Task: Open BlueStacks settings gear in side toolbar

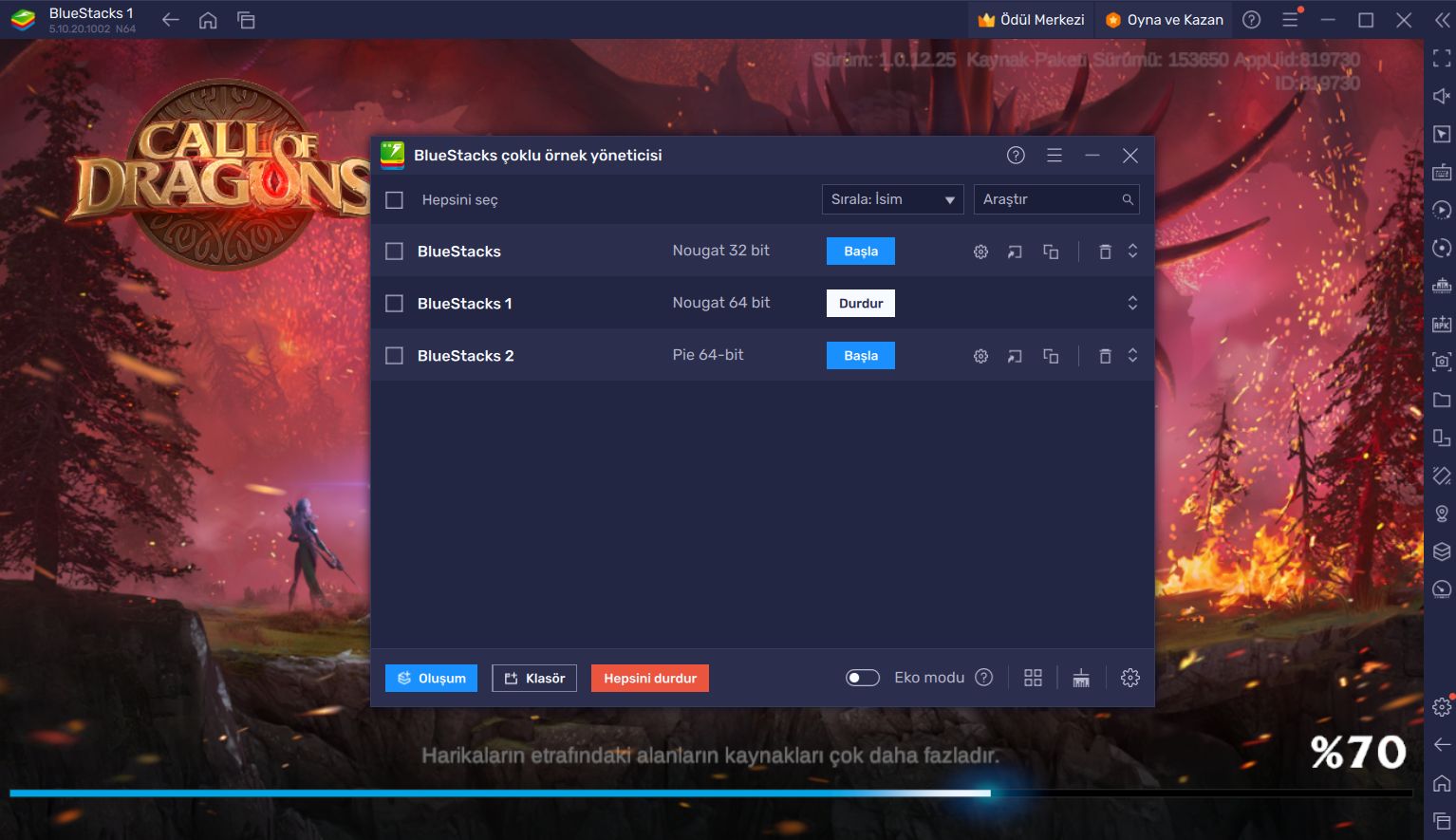Action: [x=1442, y=707]
